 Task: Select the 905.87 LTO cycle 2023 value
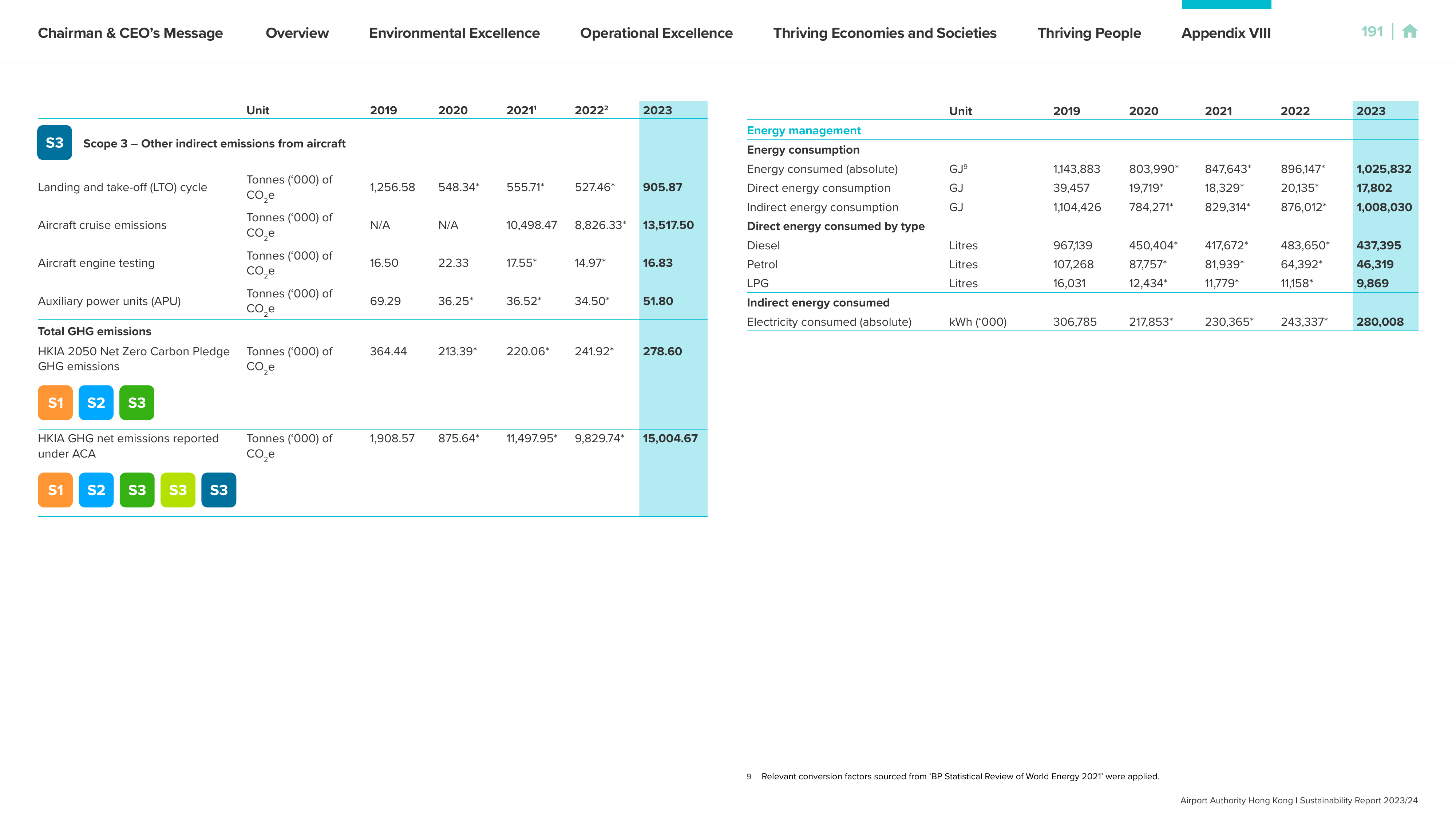(662, 187)
